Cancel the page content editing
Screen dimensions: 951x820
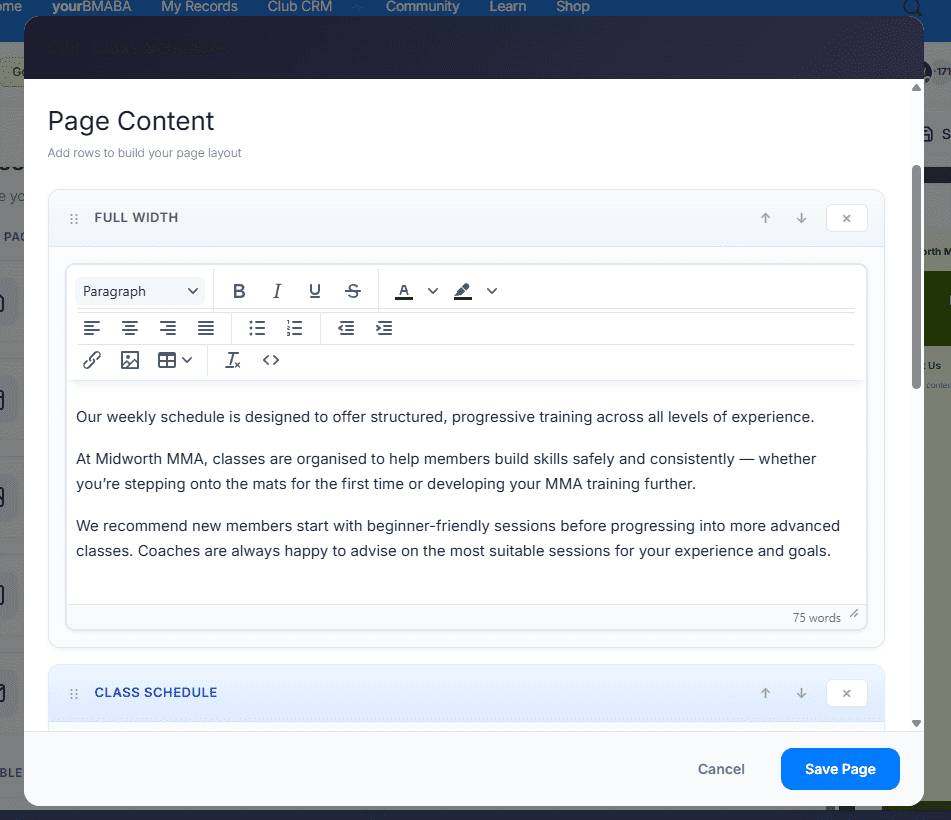coord(721,769)
